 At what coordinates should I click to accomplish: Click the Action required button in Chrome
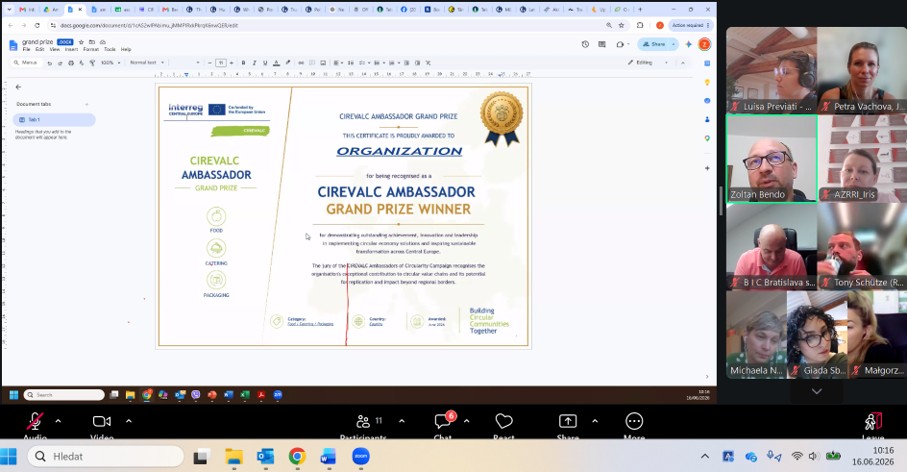(x=691, y=25)
